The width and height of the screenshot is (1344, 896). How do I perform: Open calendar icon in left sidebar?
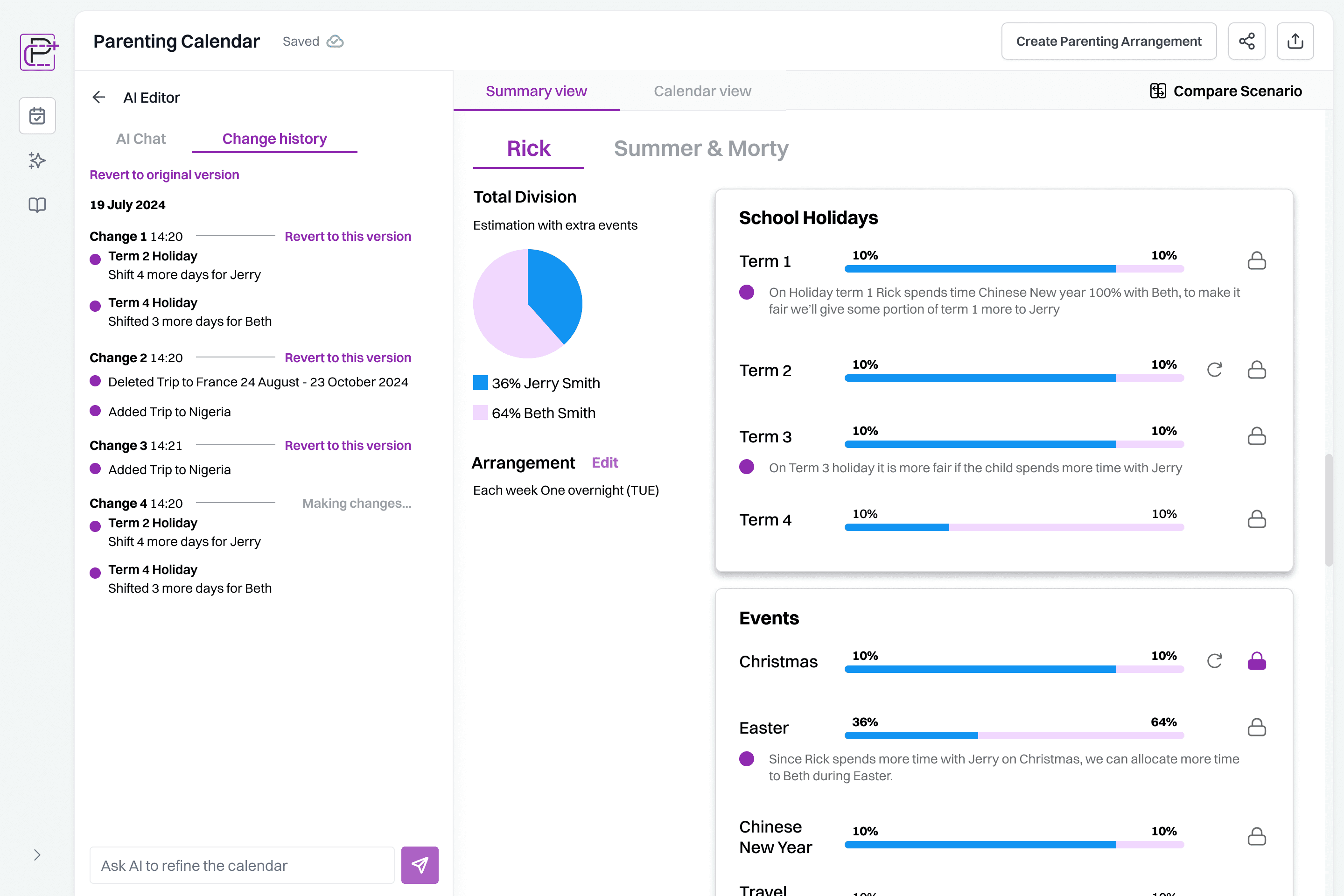[x=37, y=115]
